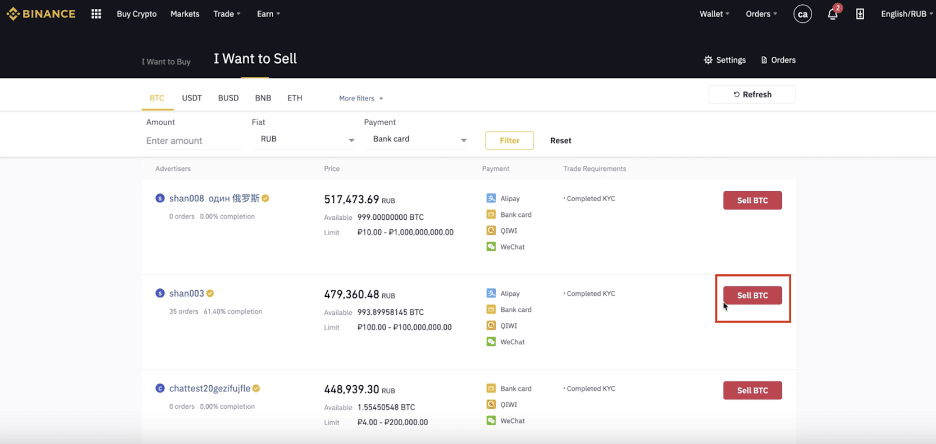Screen dimensions: 936x444
Task: Click Sell BTC for shan003
Action: 752,295
